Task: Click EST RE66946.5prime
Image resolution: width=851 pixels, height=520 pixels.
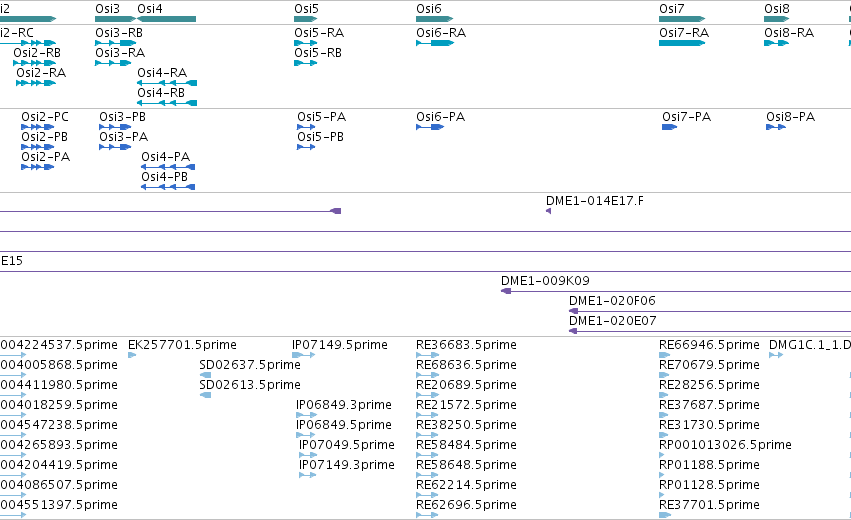Action: tap(709, 345)
